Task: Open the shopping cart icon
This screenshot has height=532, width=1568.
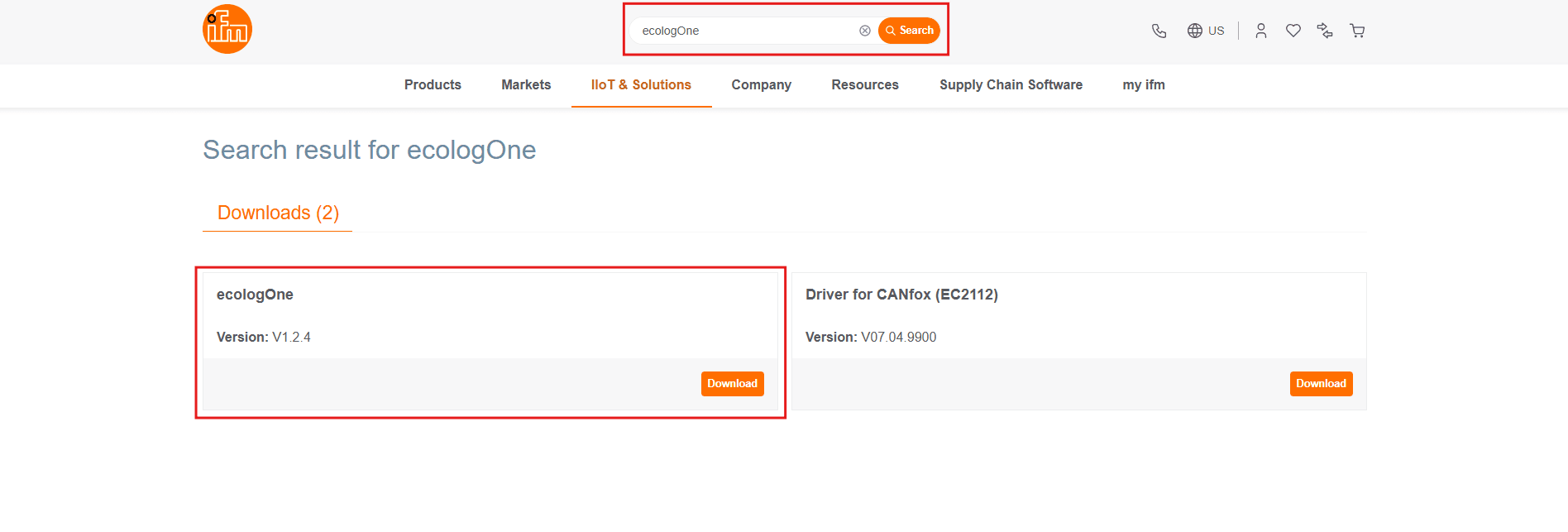Action: coord(1357,31)
